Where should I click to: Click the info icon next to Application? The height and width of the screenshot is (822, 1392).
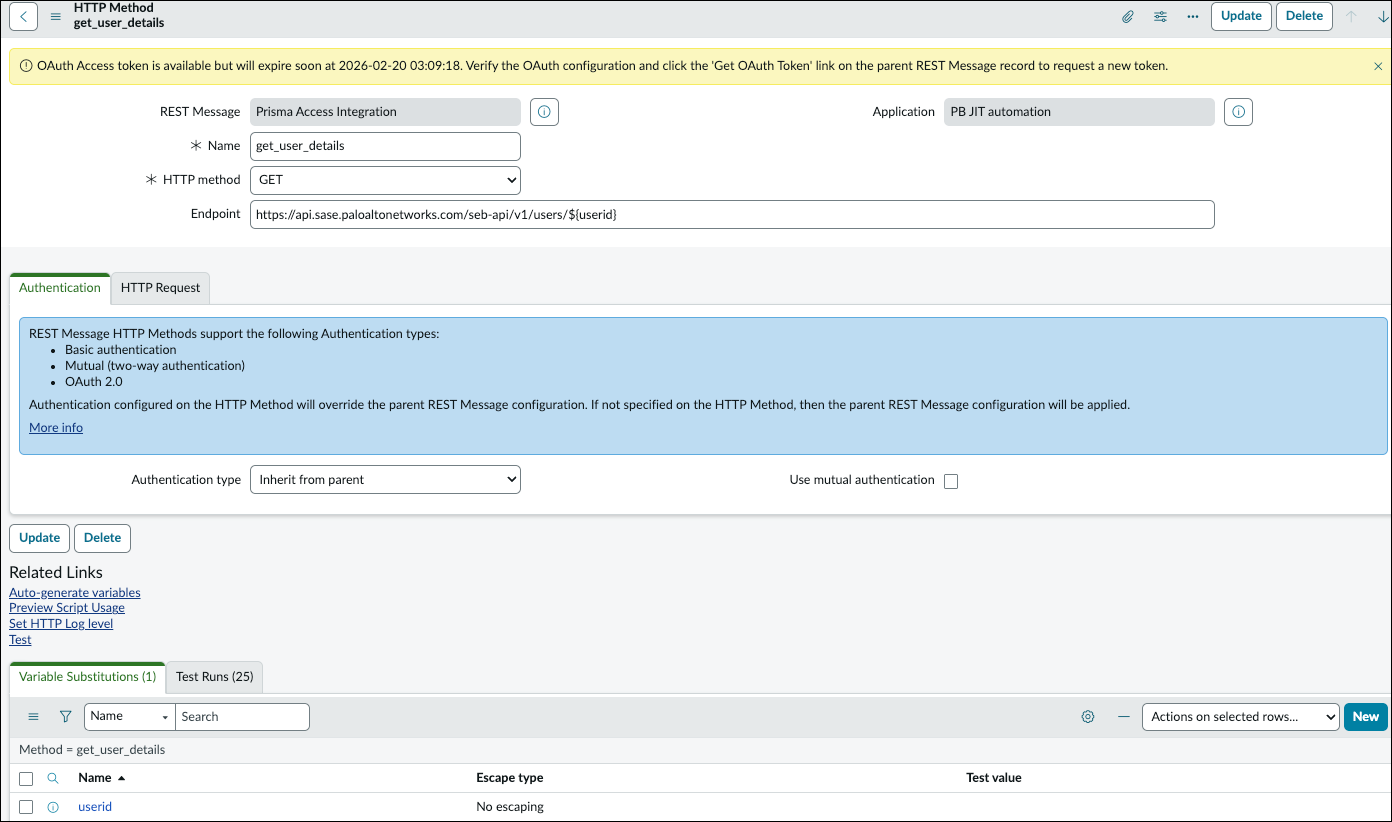click(1238, 112)
